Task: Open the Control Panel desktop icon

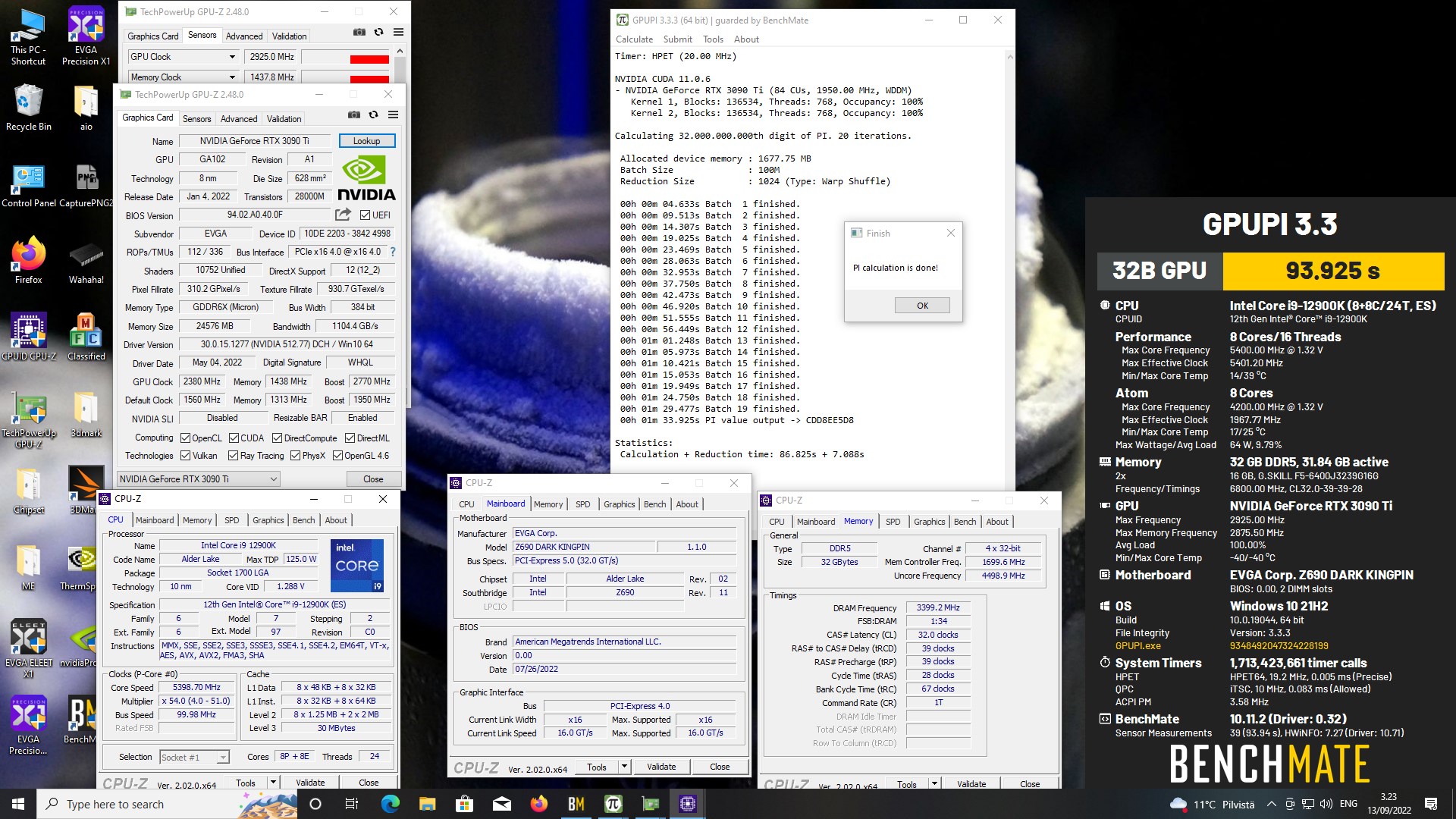Action: click(28, 186)
